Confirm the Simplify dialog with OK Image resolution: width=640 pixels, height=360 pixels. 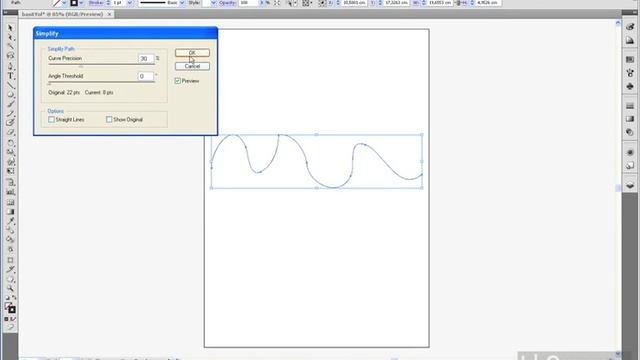pos(192,53)
